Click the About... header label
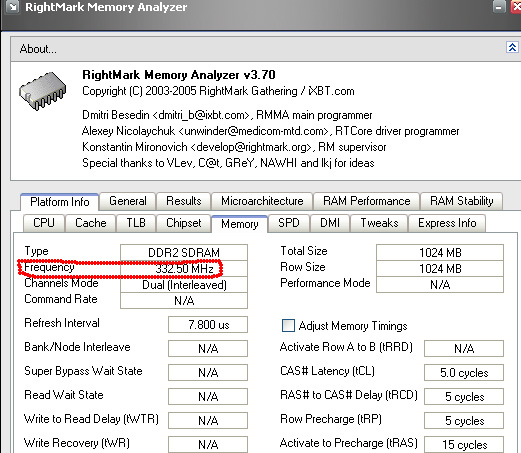Viewport: 521px width, 453px height. (x=38, y=49)
